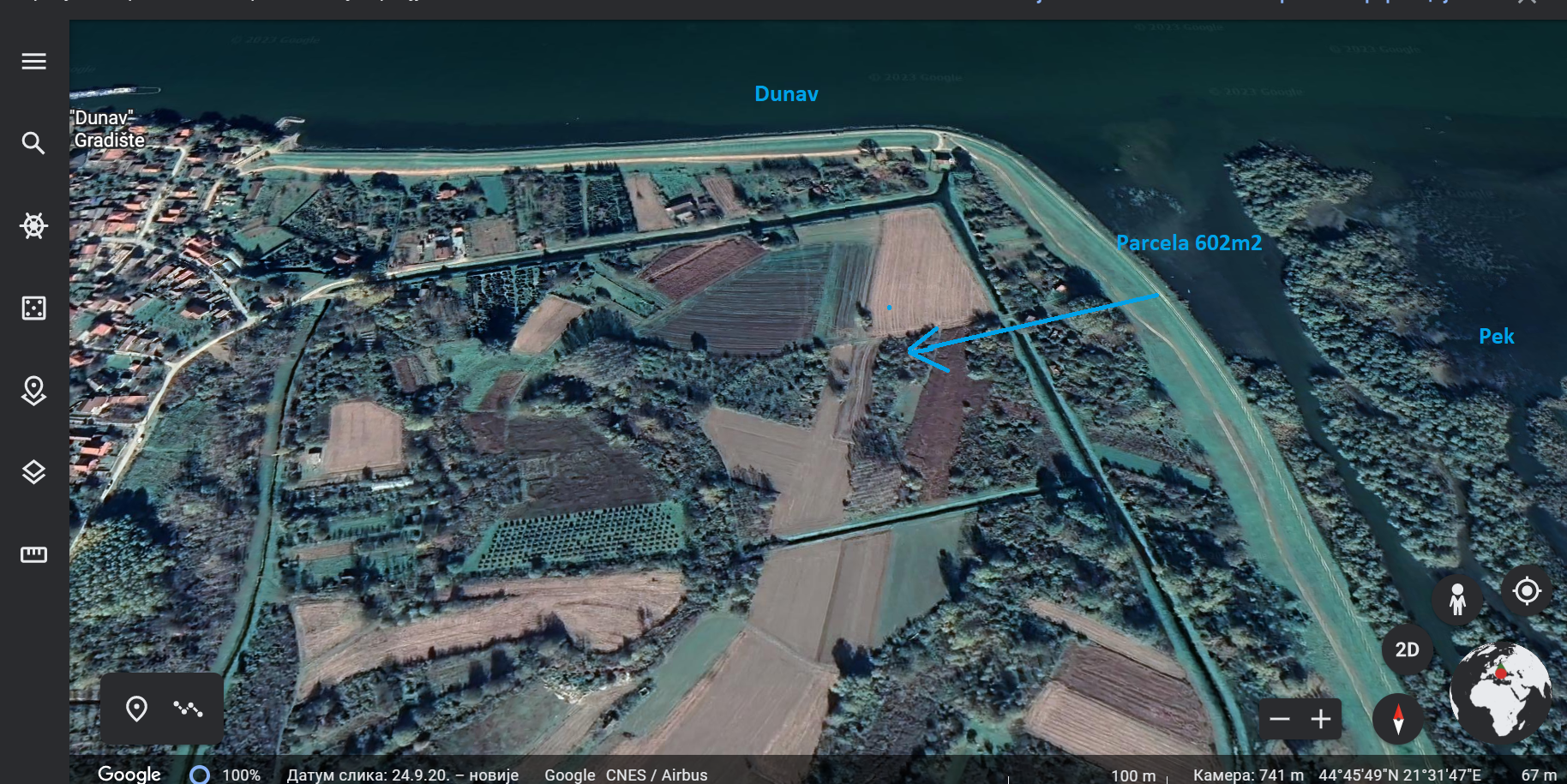
Task: Open the search tool
Action: click(33, 143)
